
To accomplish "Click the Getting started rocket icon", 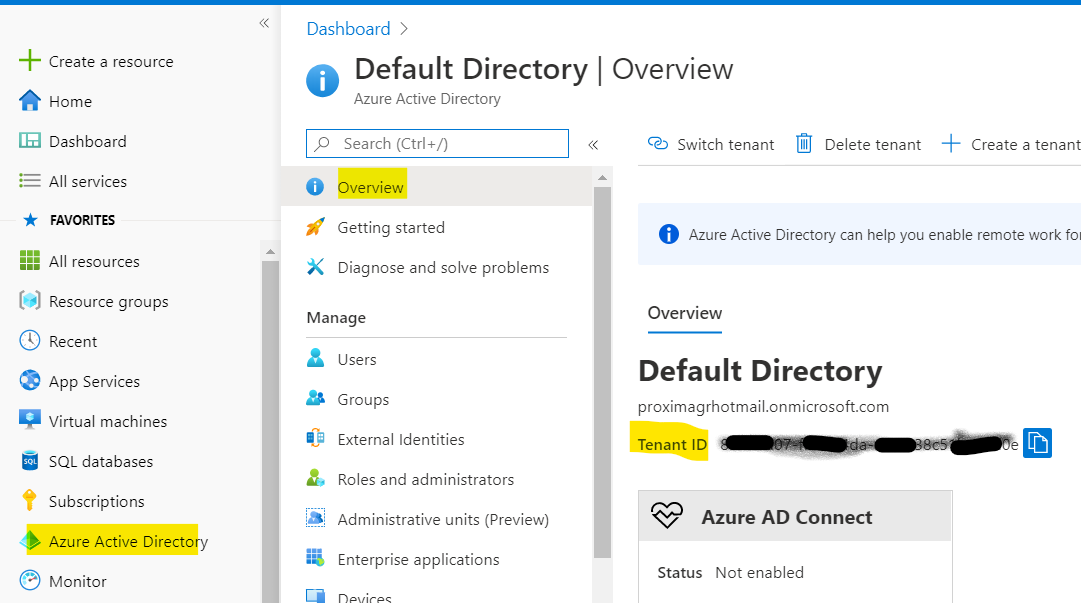I will [x=316, y=227].
